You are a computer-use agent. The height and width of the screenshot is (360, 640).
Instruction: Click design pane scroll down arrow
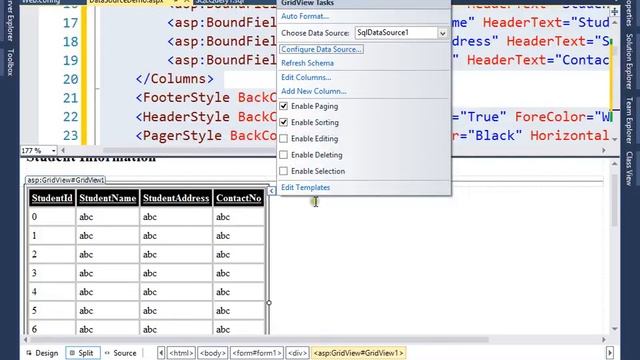coord(614,329)
